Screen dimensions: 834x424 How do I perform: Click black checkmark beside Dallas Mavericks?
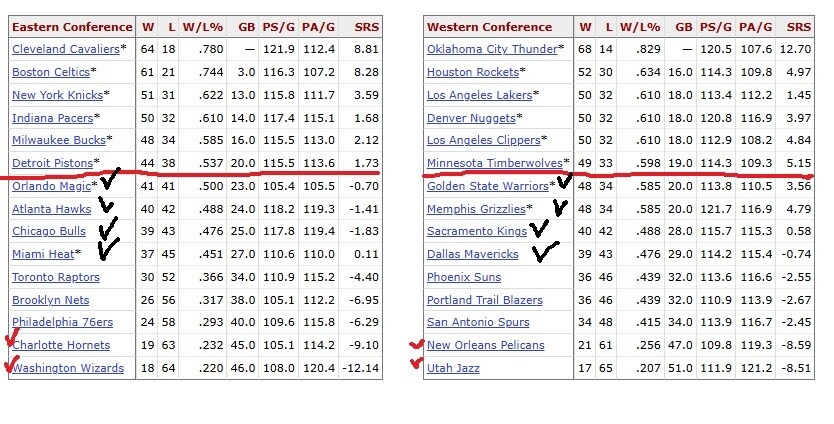(545, 252)
